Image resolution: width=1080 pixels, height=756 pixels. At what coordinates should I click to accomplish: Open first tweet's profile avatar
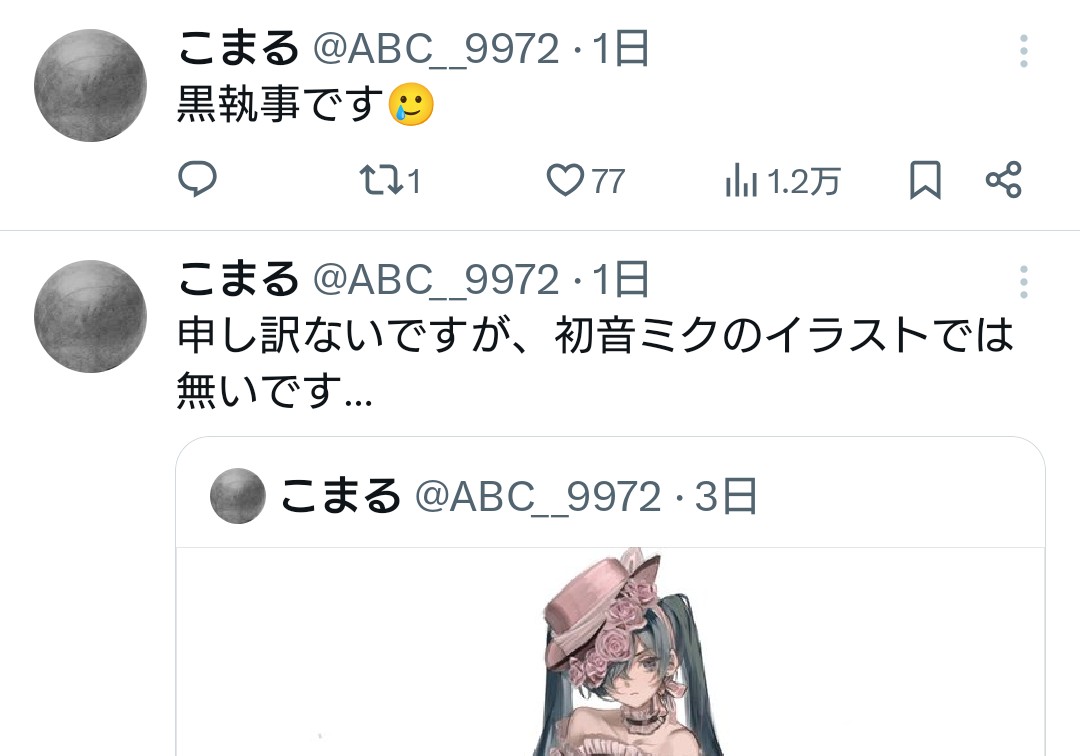pos(90,85)
